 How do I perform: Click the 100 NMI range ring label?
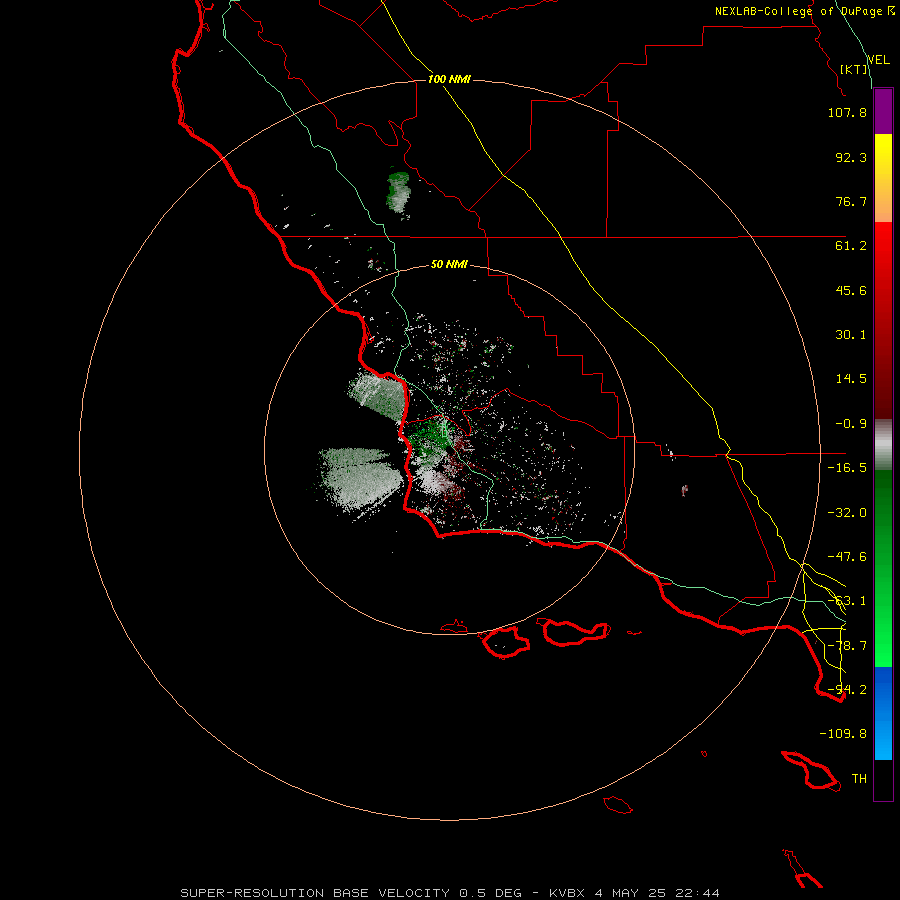[x=449, y=79]
